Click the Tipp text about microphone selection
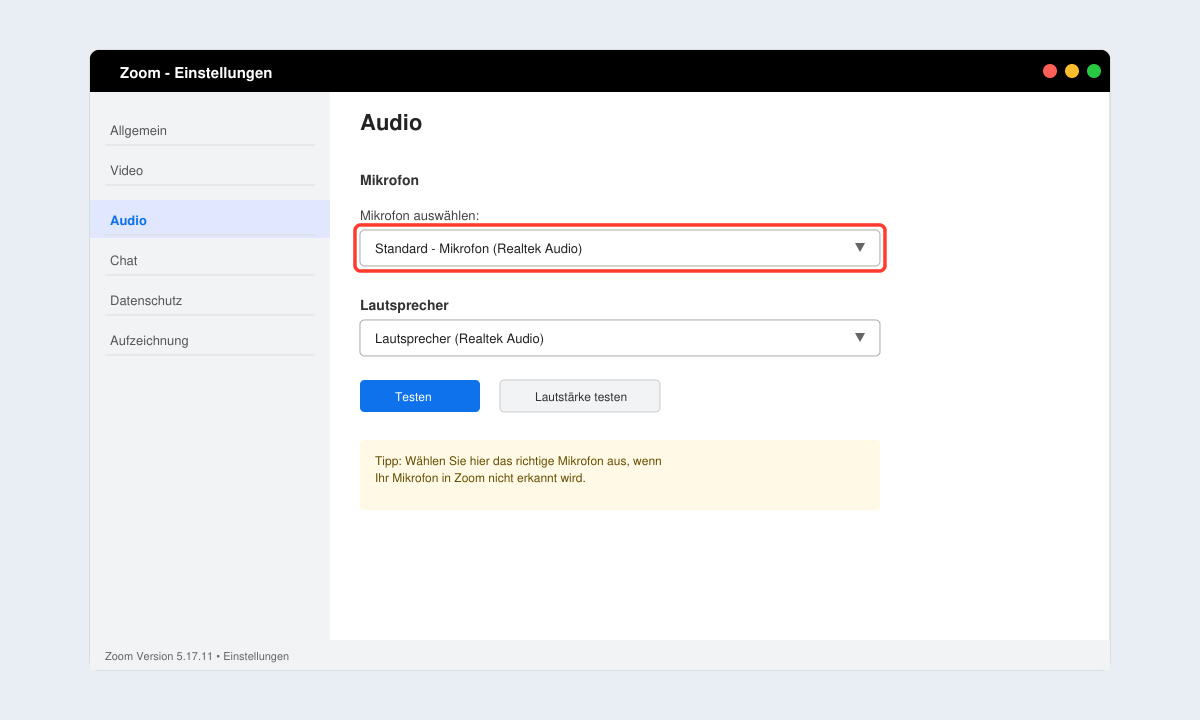Image resolution: width=1200 pixels, height=720 pixels. pos(518,470)
